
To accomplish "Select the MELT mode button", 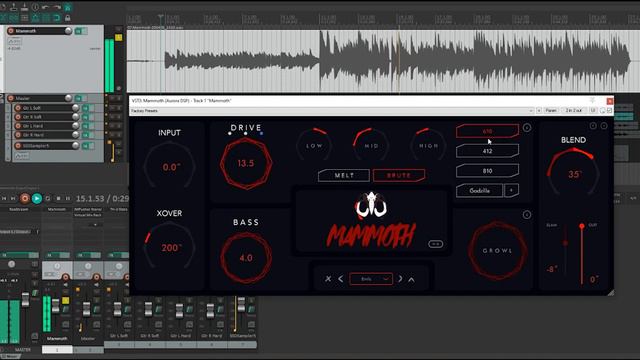I will click(344, 176).
